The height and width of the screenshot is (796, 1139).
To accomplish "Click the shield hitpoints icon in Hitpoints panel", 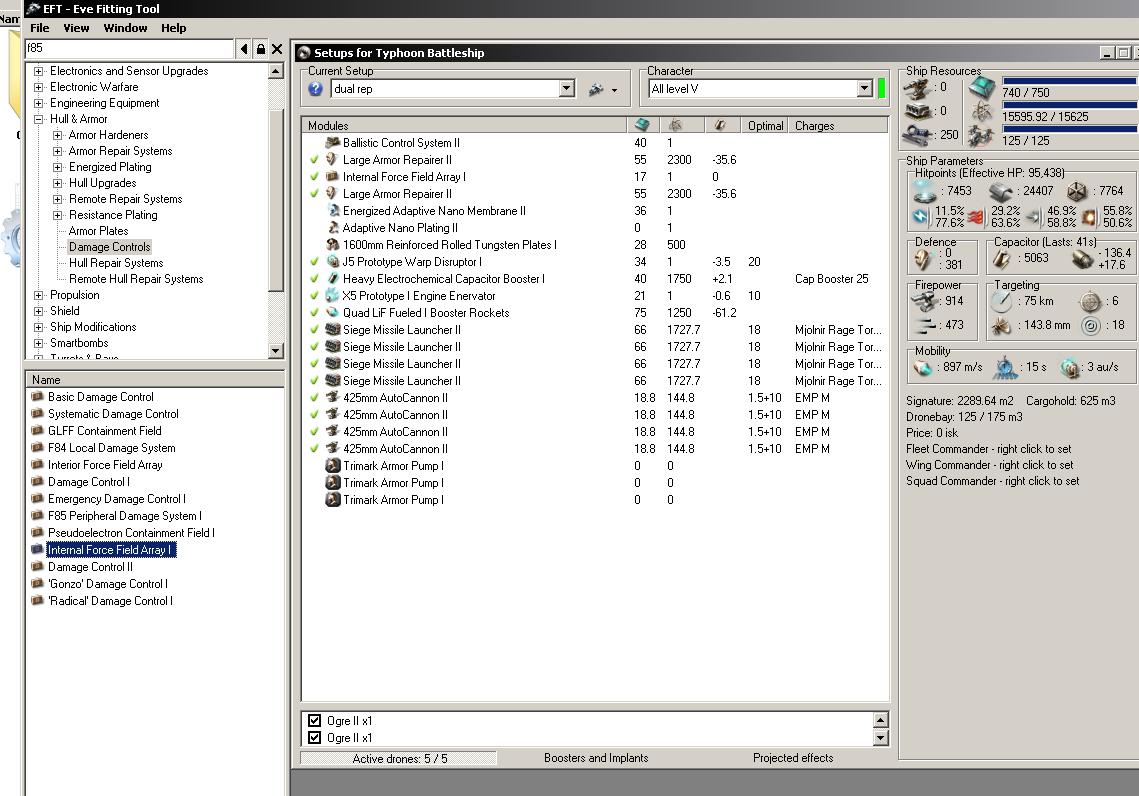I will [x=924, y=191].
